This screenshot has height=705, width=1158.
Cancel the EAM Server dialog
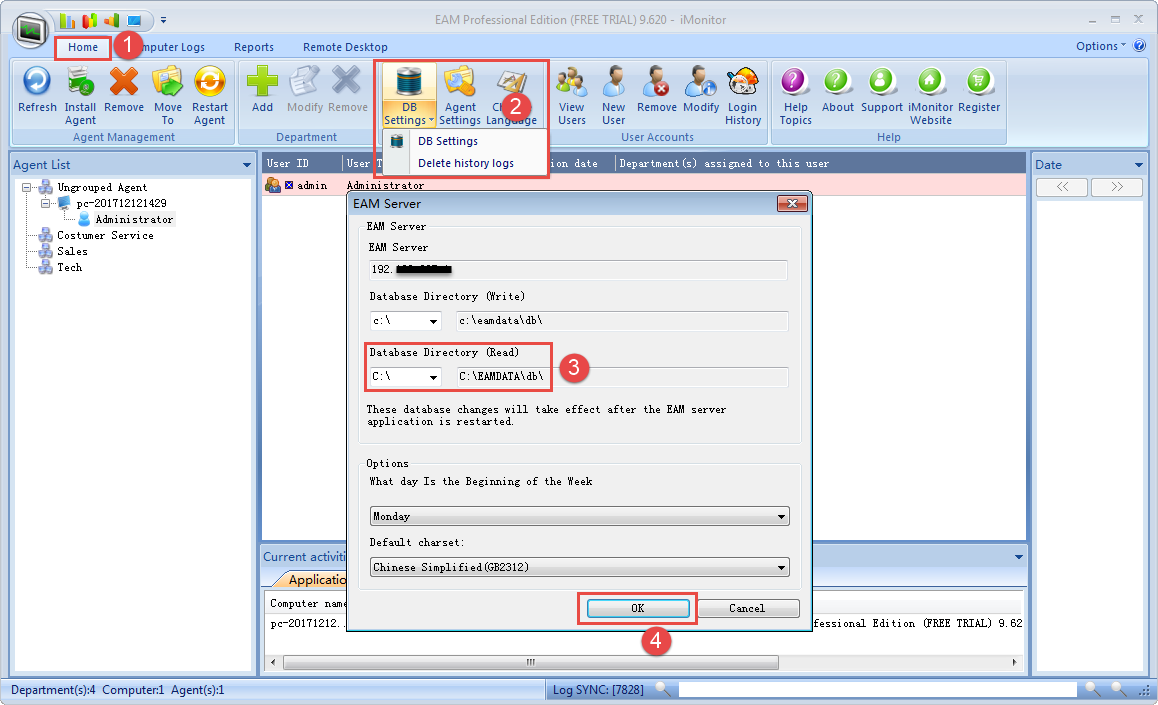[748, 608]
